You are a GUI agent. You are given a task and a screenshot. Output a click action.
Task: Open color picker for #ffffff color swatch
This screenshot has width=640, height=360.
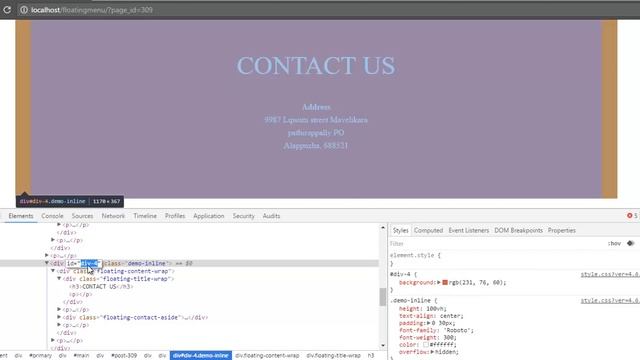tap(426, 345)
